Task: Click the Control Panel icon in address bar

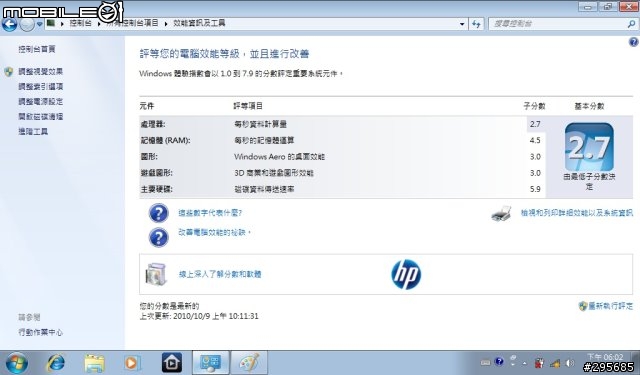Action: pos(51,23)
